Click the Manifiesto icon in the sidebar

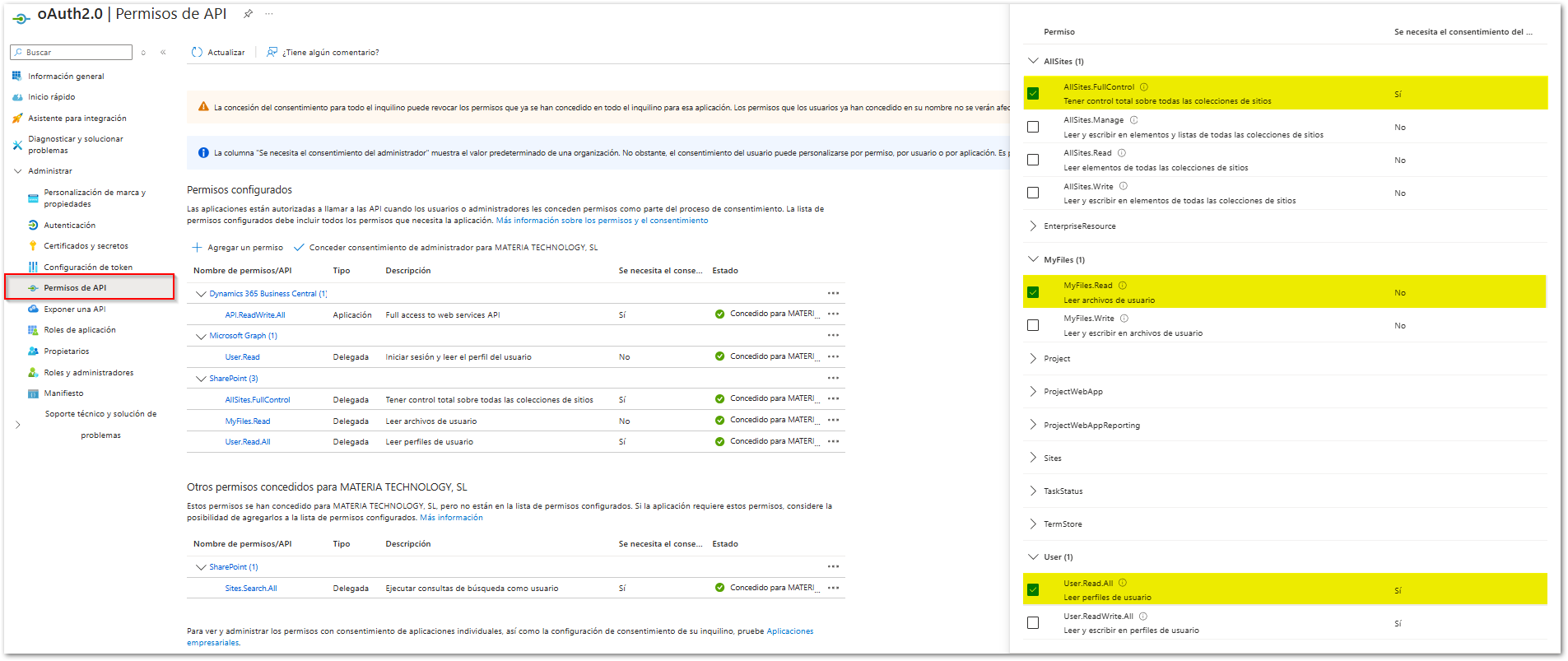[33, 393]
